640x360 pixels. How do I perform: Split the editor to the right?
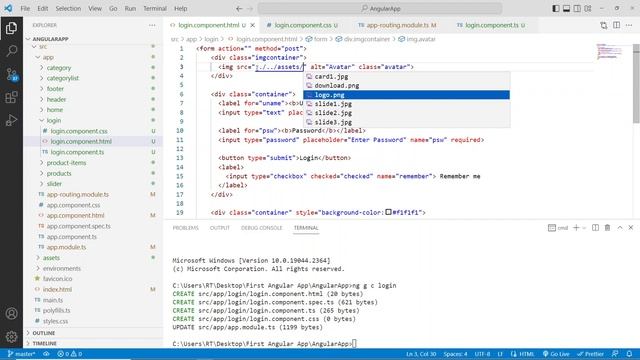(x=616, y=25)
